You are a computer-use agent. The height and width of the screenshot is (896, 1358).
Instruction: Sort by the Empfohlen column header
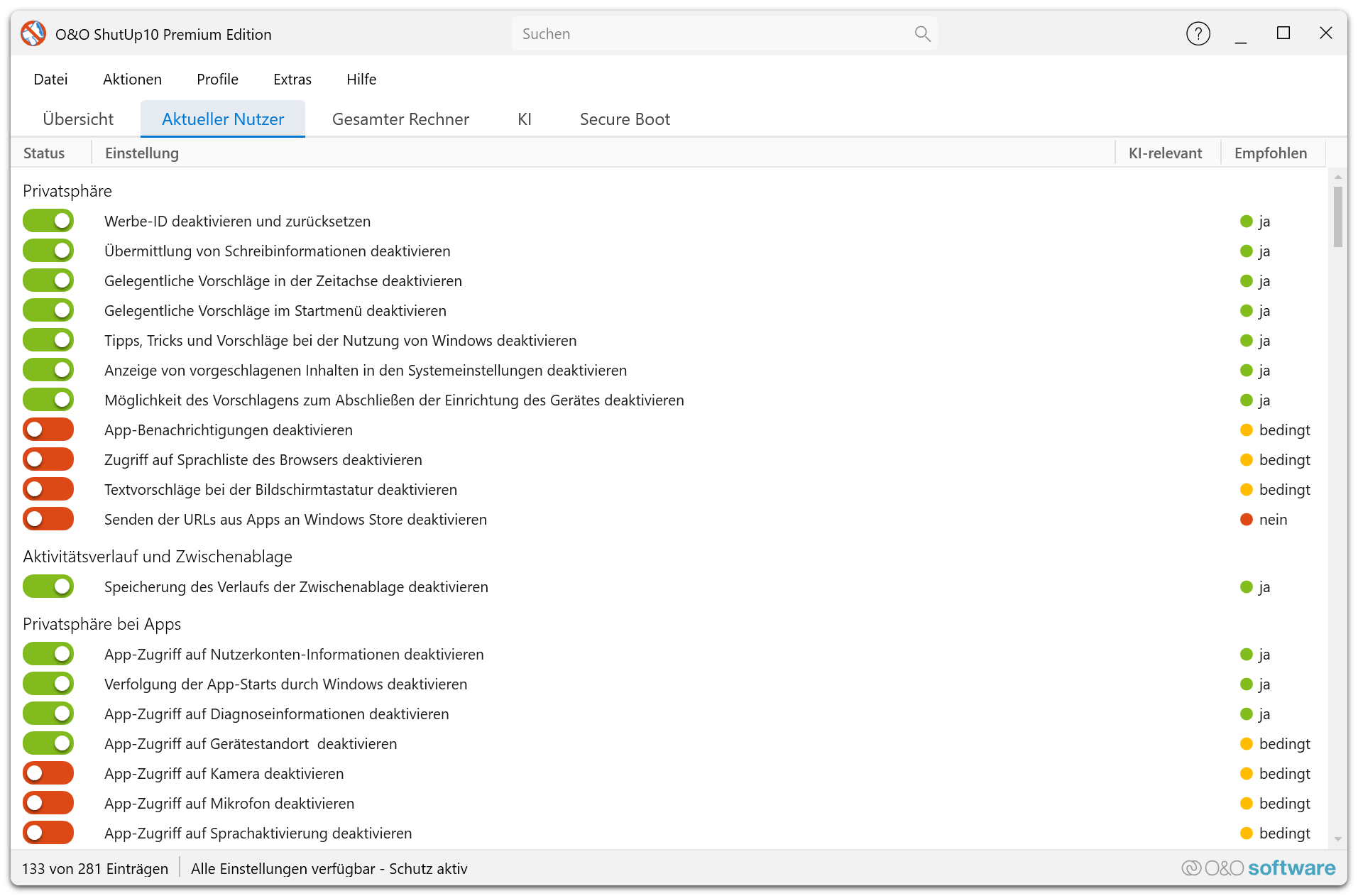tap(1273, 153)
